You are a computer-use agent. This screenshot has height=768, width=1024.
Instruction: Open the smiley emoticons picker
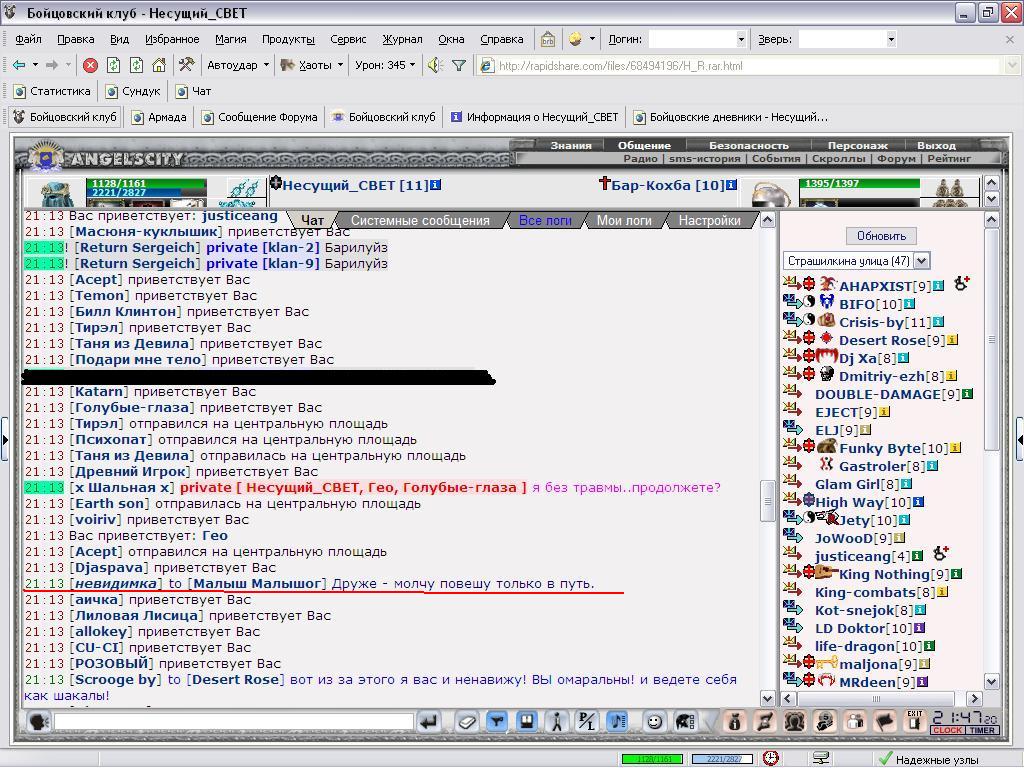(654, 722)
